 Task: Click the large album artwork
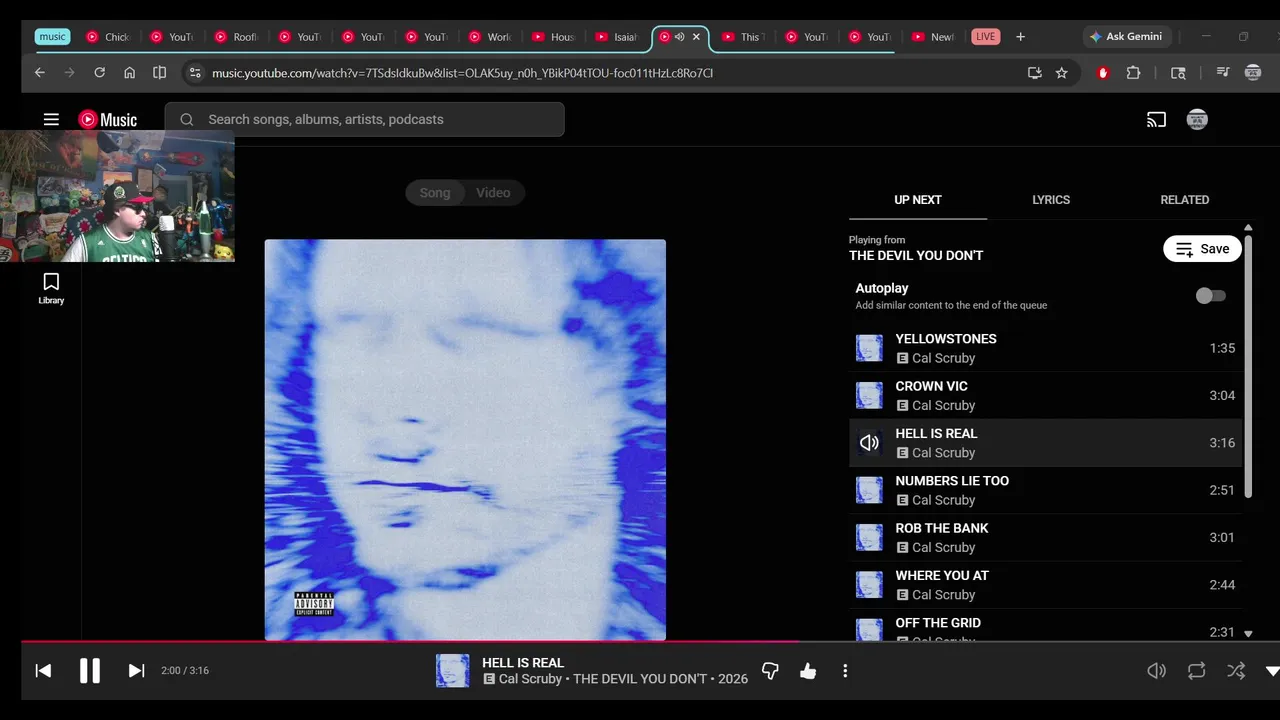coord(465,439)
